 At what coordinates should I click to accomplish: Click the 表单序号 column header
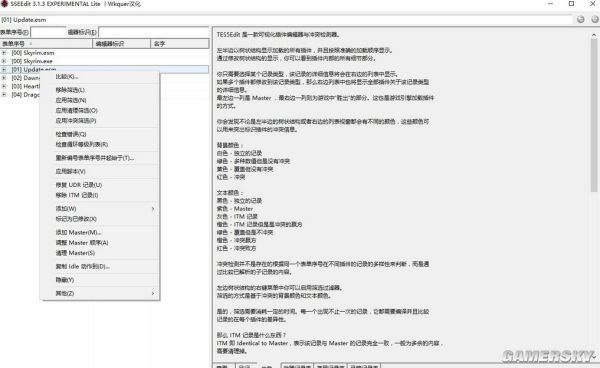[46, 44]
